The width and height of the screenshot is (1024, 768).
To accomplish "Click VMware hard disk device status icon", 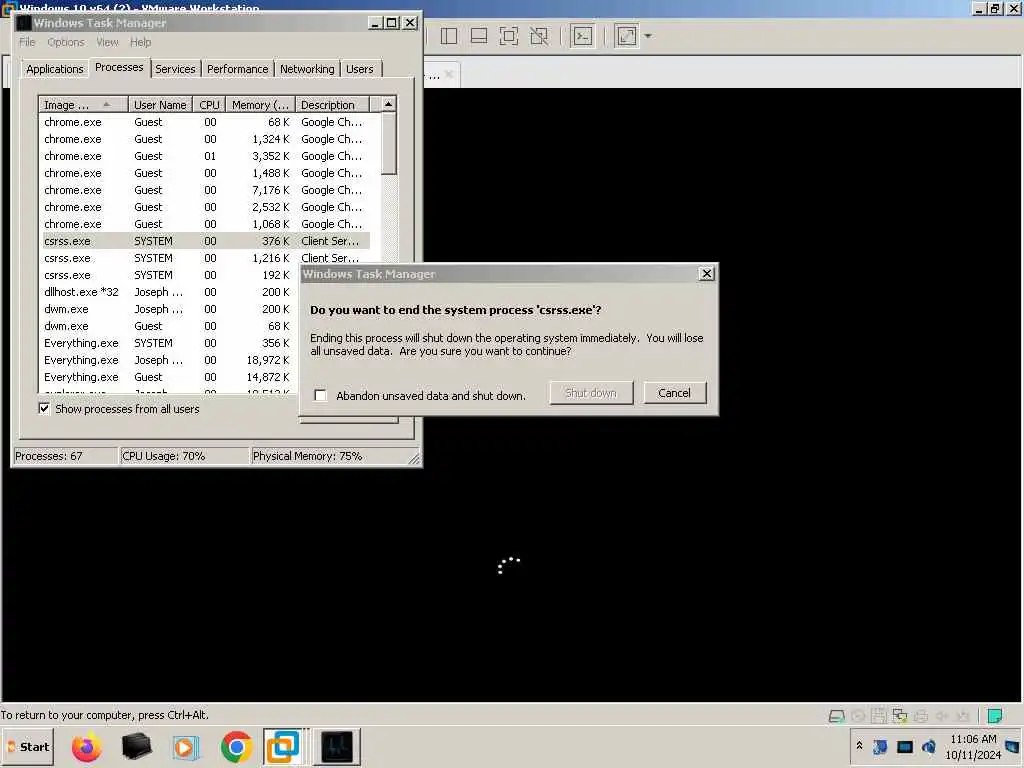I will click(836, 716).
